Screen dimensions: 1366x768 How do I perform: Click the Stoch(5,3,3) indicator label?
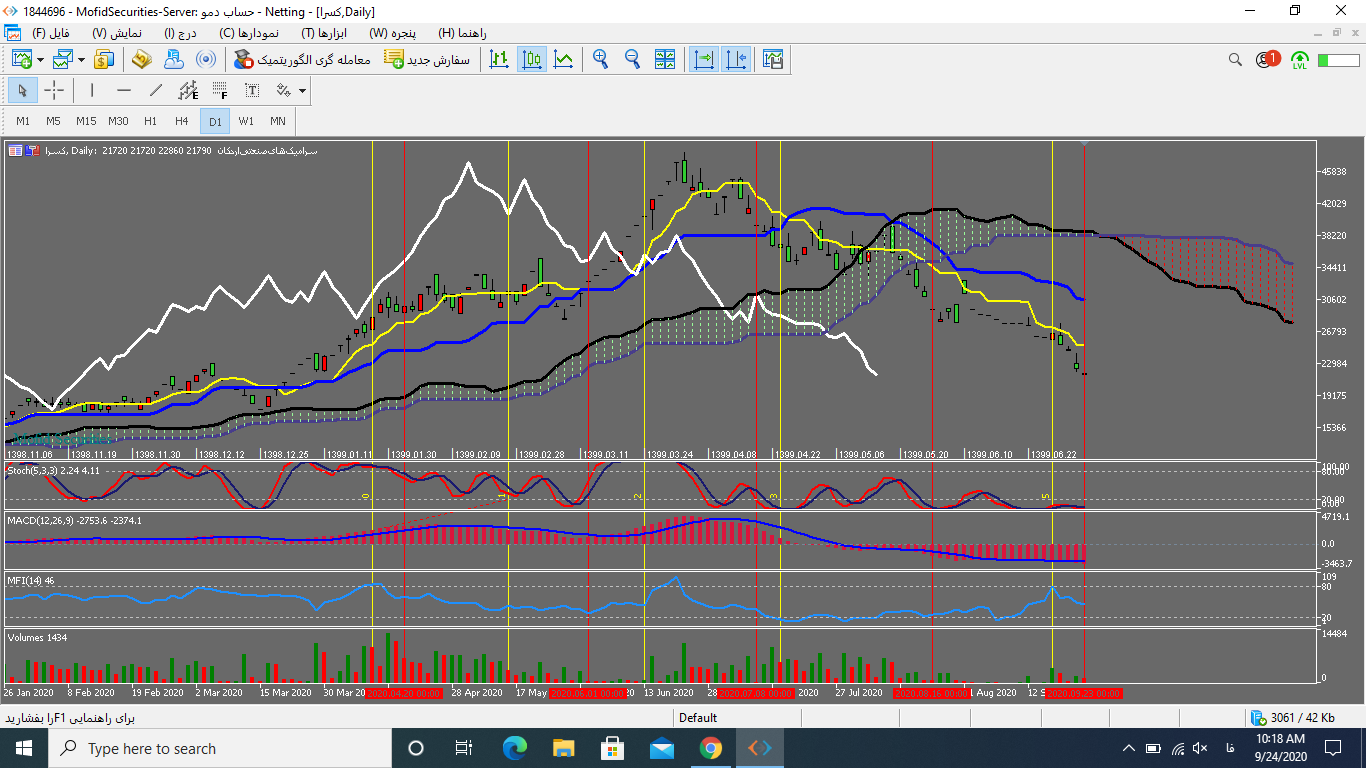53,469
